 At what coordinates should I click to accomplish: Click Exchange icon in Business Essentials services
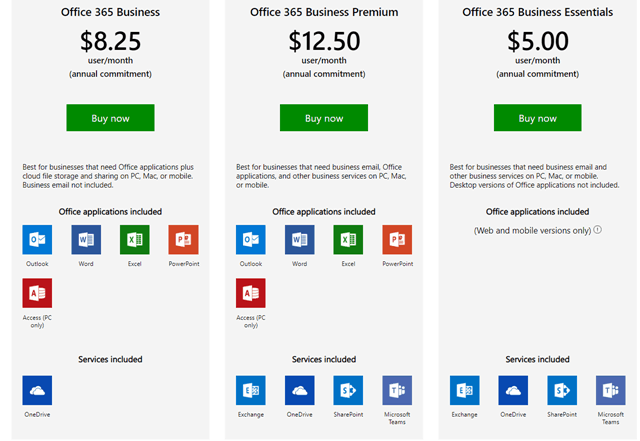point(464,390)
